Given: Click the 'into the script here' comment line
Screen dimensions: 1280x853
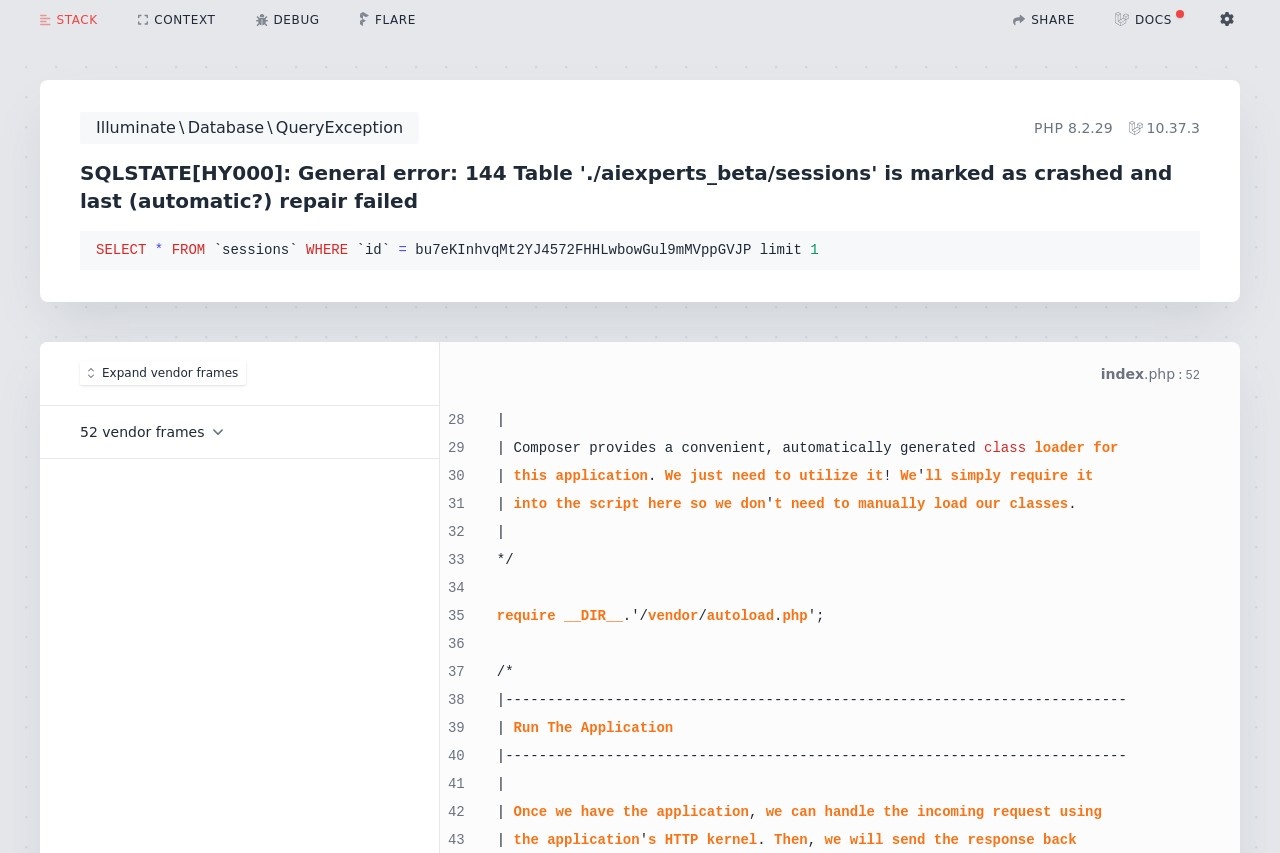Looking at the screenshot, I should click(786, 504).
